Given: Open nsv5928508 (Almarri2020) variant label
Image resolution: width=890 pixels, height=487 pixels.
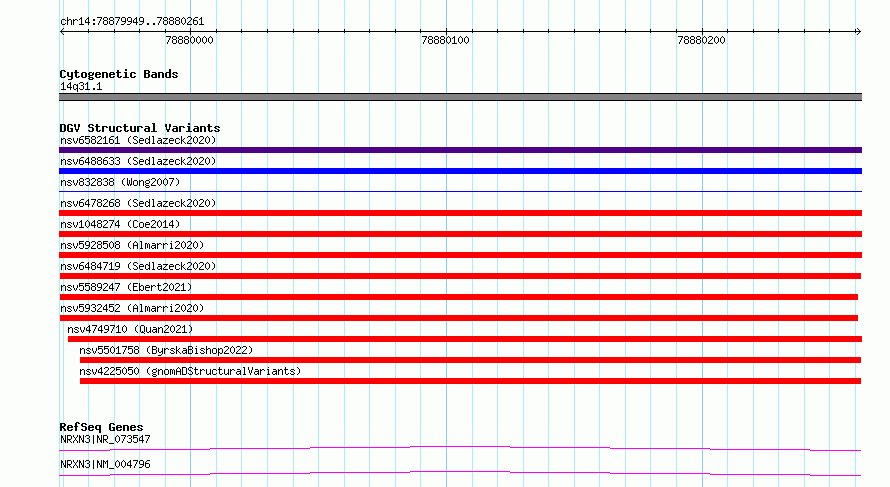Looking at the screenshot, I should tap(132, 245).
